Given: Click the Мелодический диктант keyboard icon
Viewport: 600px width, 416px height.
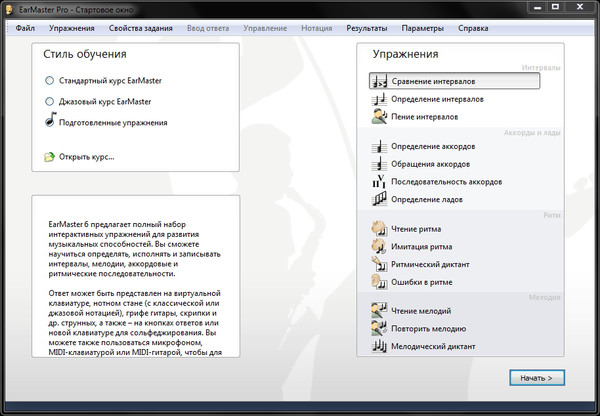Looking at the screenshot, I should click(x=379, y=347).
